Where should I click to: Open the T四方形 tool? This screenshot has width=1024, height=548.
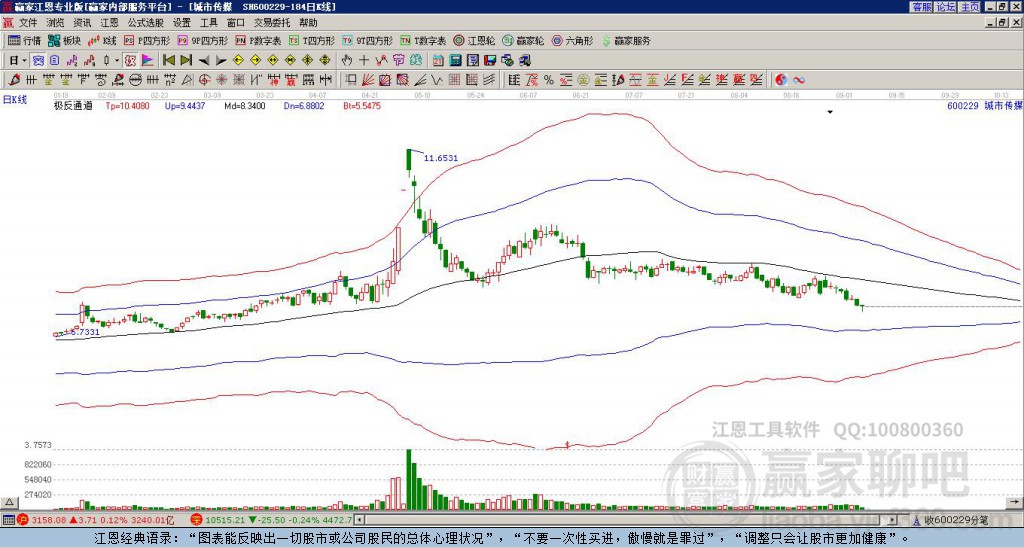coord(312,40)
